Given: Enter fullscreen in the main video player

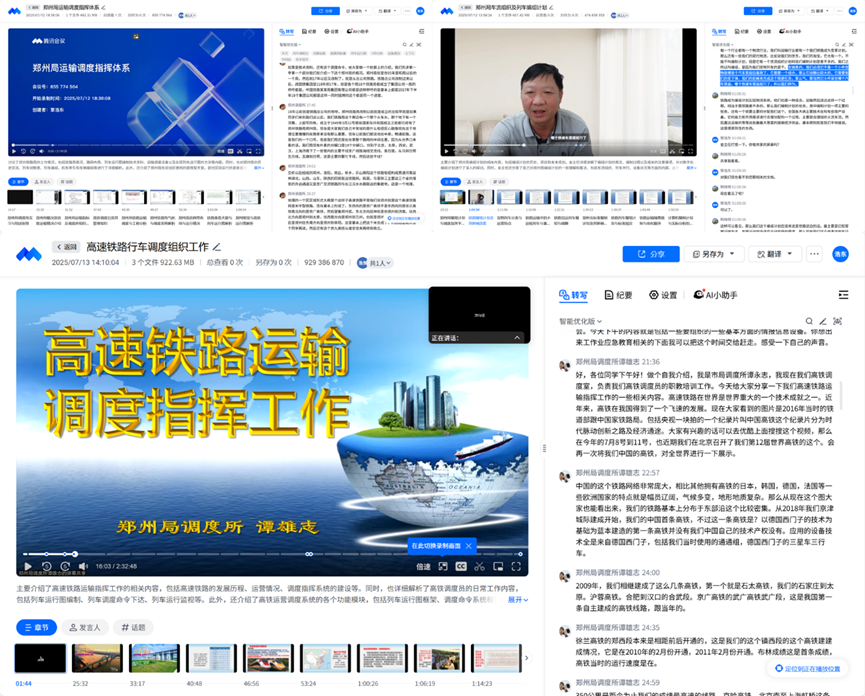Looking at the screenshot, I should coord(516,567).
